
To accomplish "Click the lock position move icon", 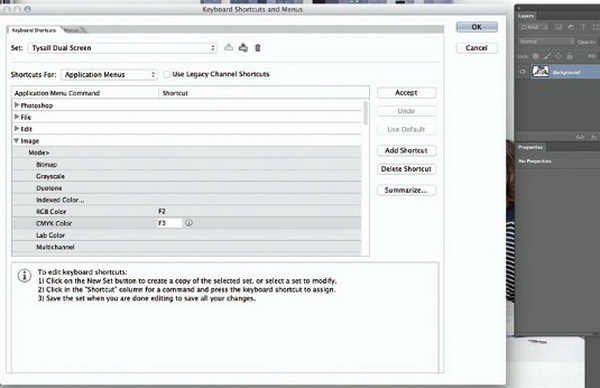I will click(558, 56).
